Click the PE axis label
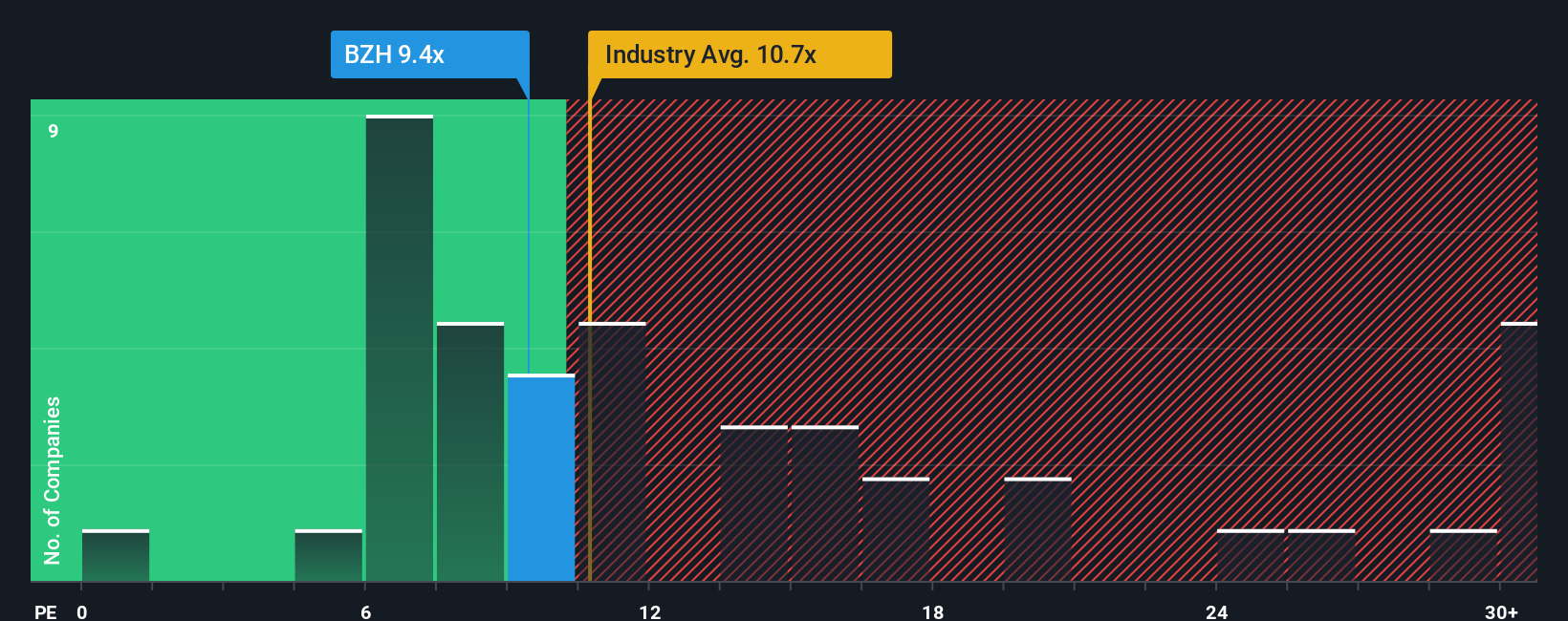 (46, 611)
